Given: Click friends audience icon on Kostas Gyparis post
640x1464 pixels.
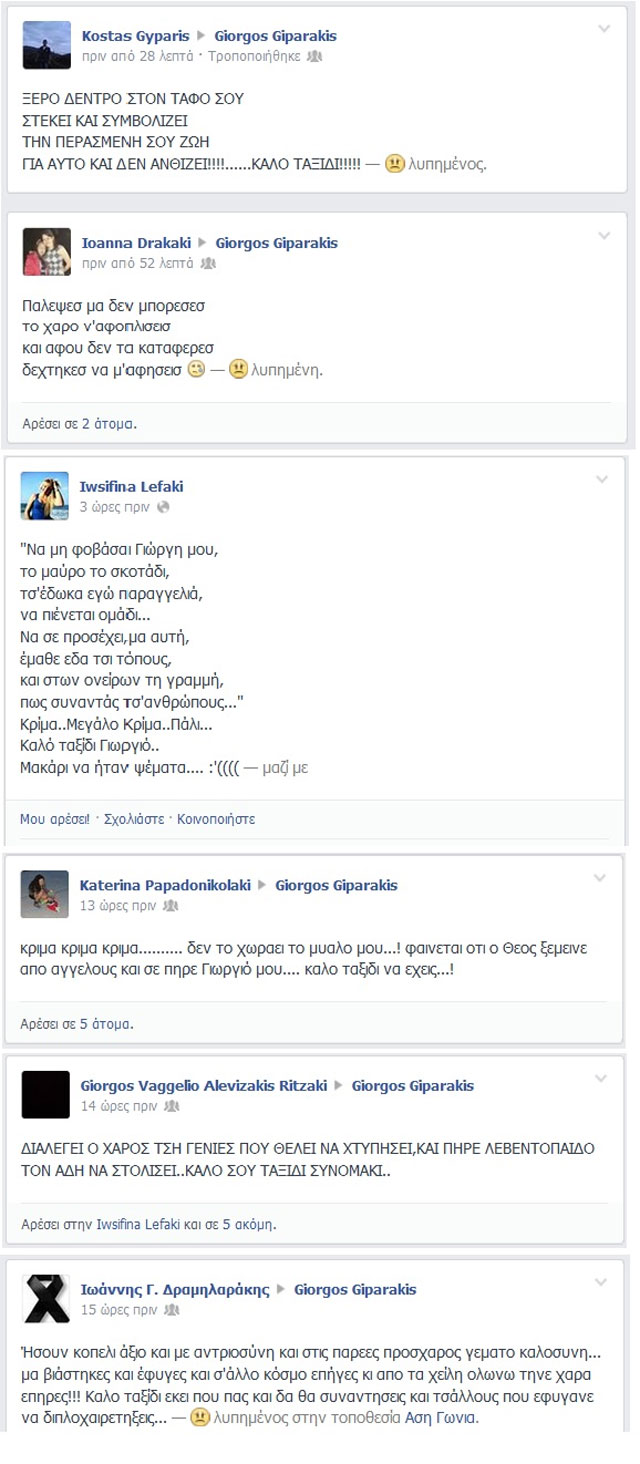Looking at the screenshot, I should tap(314, 57).
